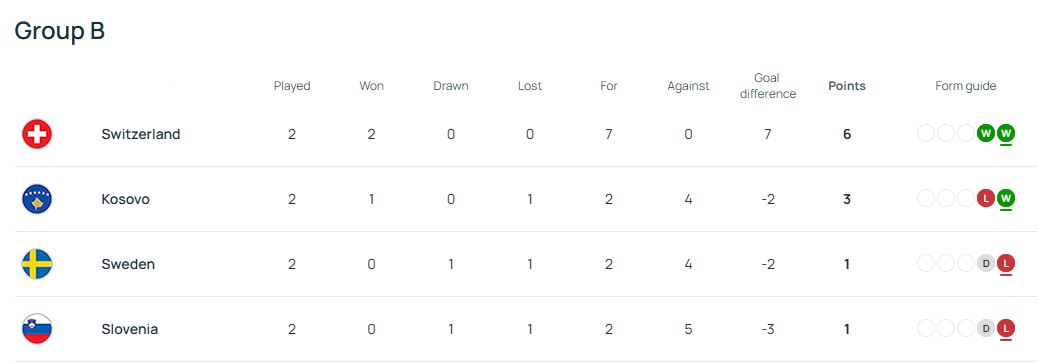The height and width of the screenshot is (363, 1037).
Task: Click the Played column header
Action: pyautogui.click(x=292, y=86)
